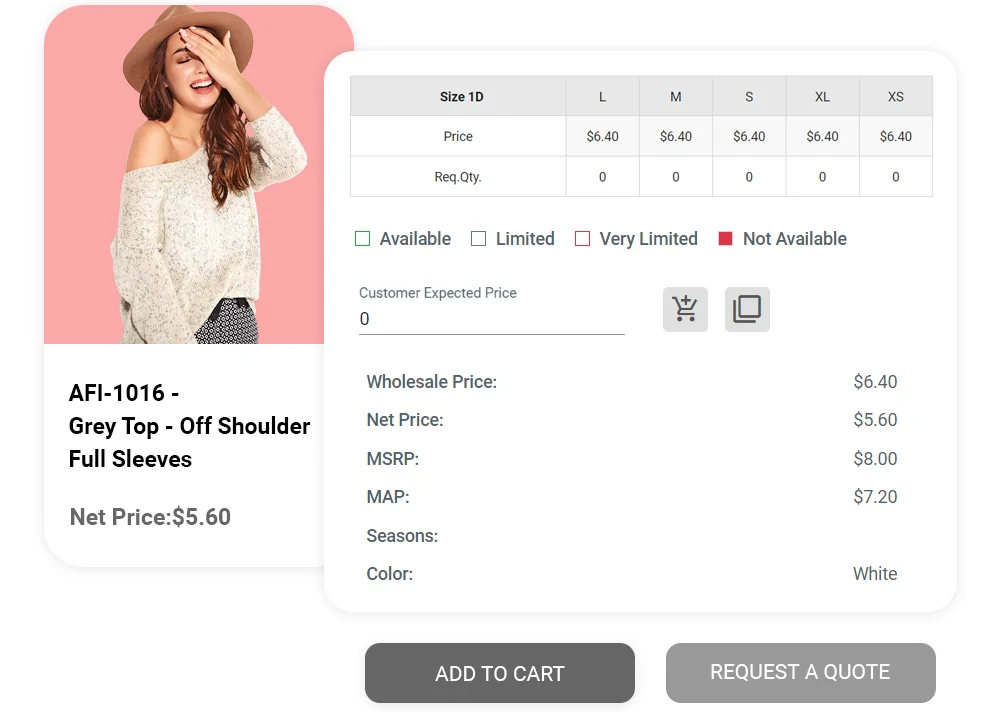Screen dimensions: 1000x713
Task: Select the Req.Qty. cell for size M
Action: (676, 177)
